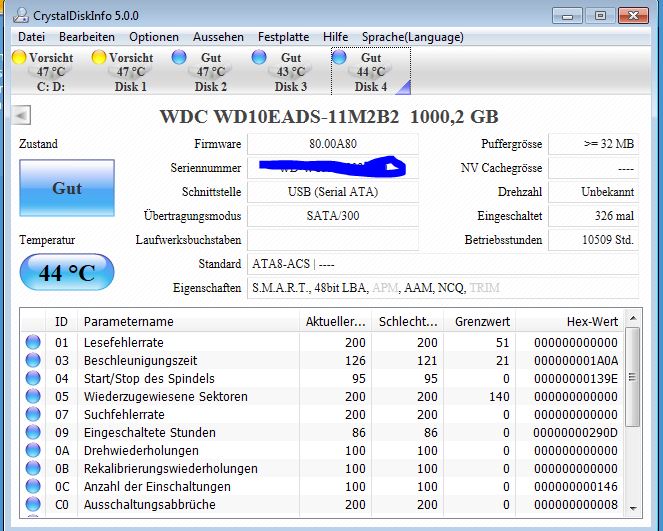Select Disk 4 at 44 °C
The image size is (663, 531).
click(x=371, y=71)
